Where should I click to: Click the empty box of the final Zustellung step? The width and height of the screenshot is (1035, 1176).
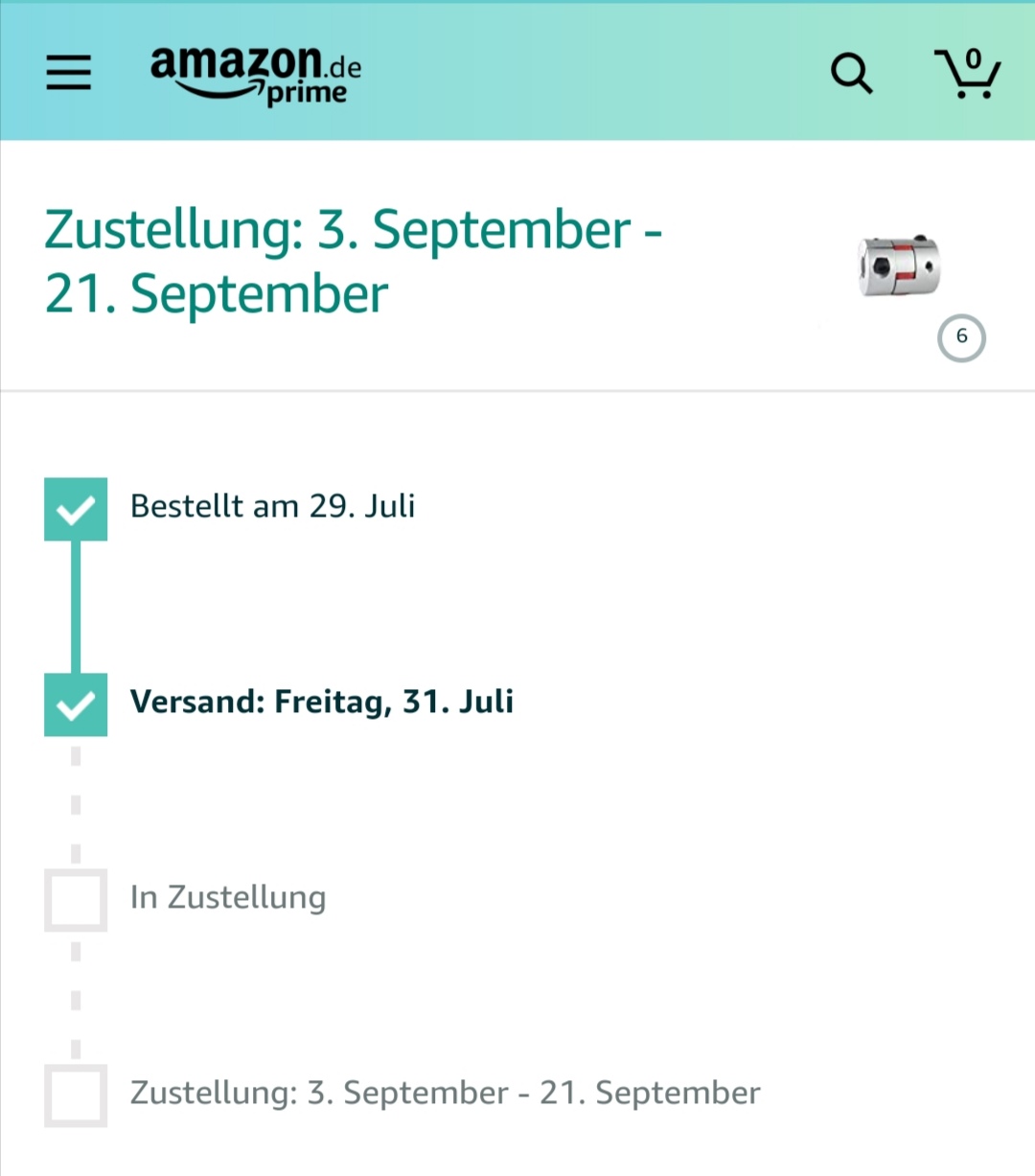[76, 1095]
